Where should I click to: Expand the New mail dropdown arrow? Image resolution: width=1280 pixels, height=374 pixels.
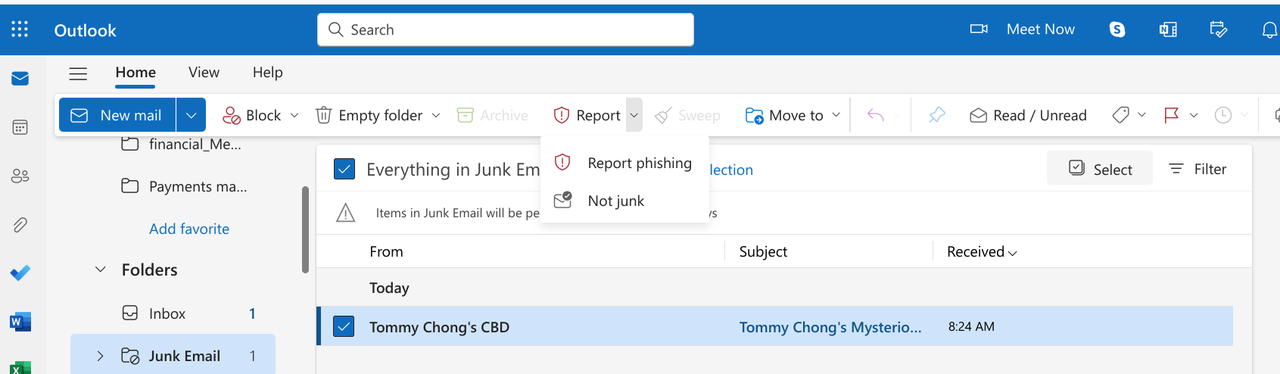pos(191,115)
